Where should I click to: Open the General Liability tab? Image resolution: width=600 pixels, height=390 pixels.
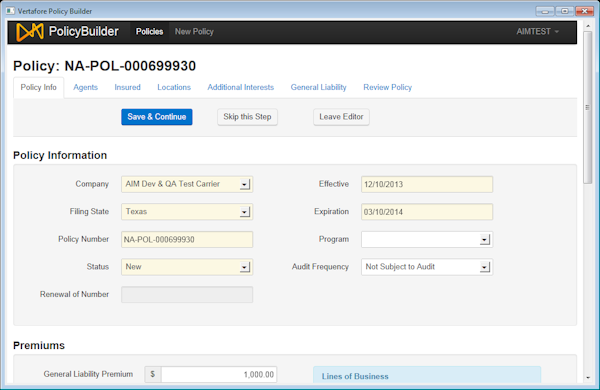(x=318, y=87)
